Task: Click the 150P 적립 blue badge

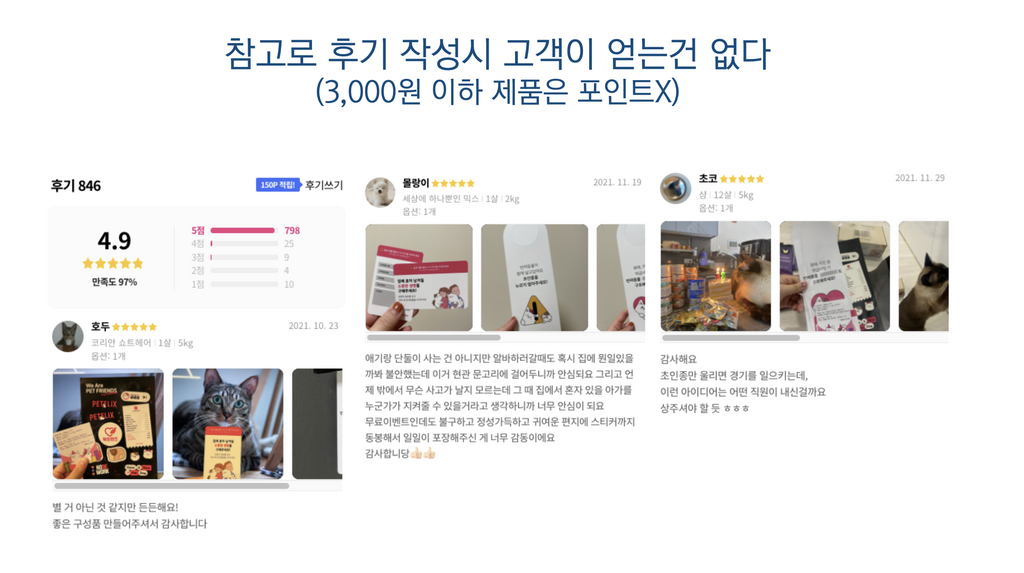Action: click(278, 185)
